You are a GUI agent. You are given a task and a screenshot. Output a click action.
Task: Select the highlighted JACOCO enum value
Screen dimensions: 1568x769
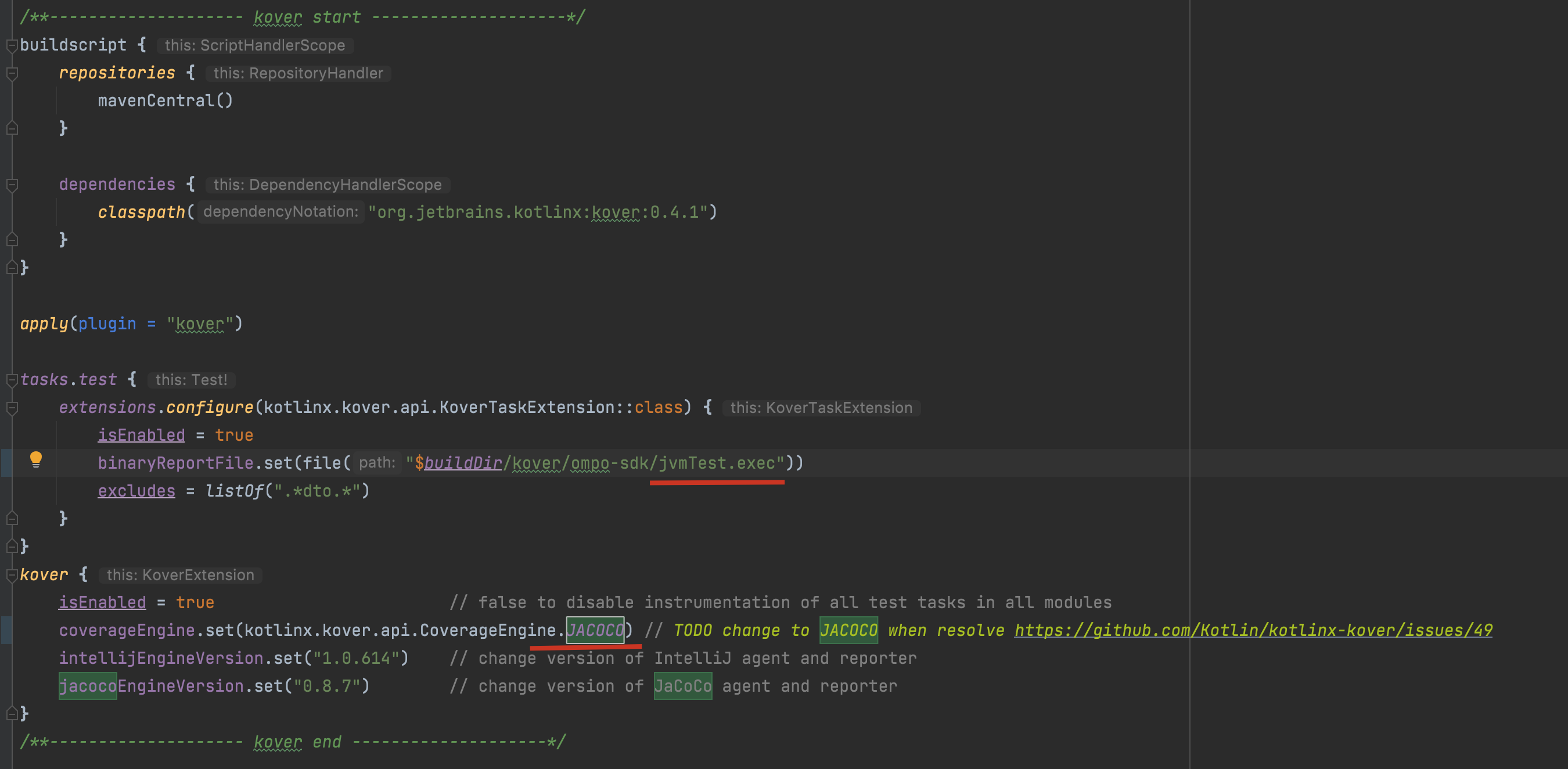pyautogui.click(x=595, y=630)
